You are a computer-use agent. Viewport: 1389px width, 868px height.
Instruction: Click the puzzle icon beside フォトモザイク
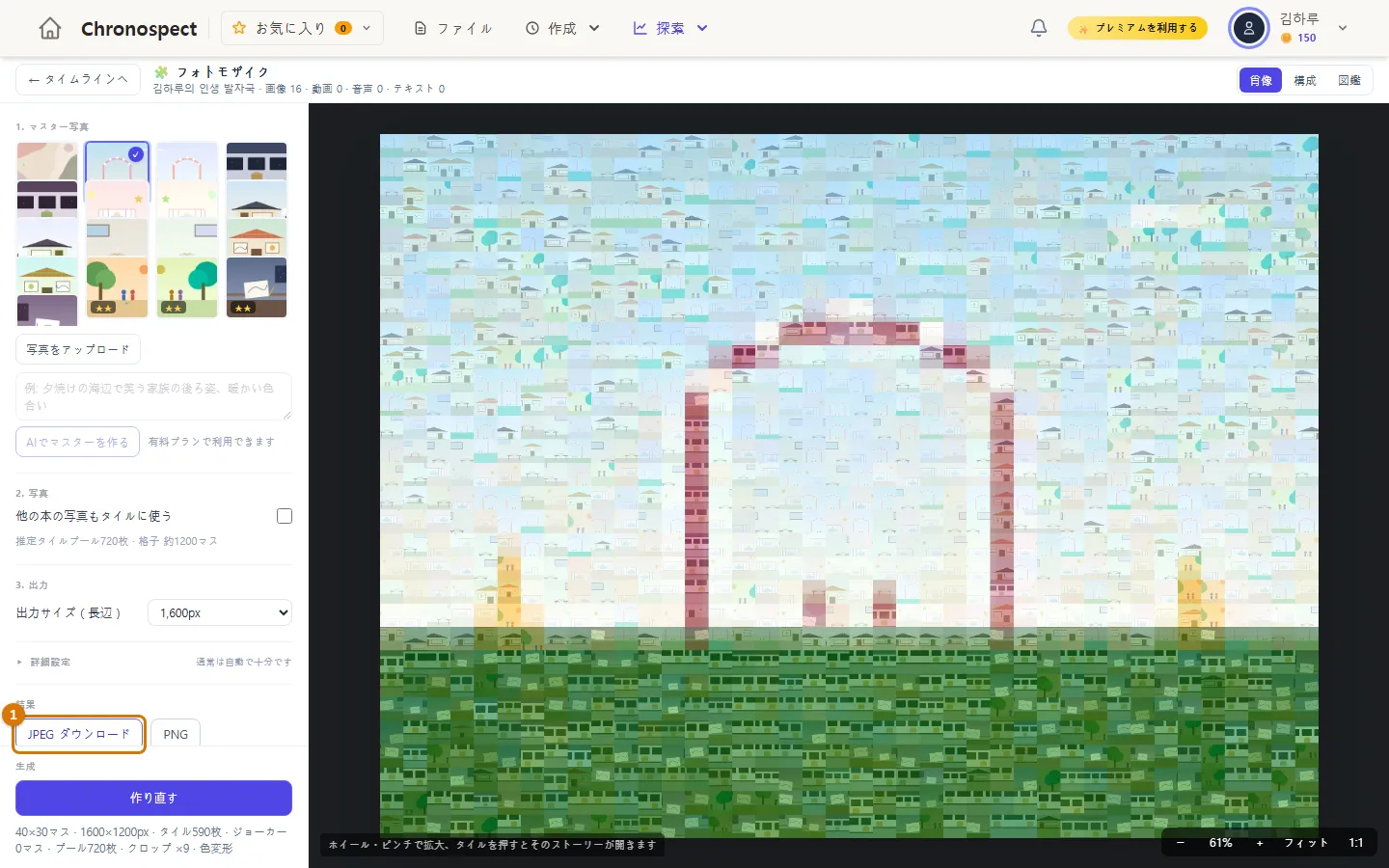(161, 72)
